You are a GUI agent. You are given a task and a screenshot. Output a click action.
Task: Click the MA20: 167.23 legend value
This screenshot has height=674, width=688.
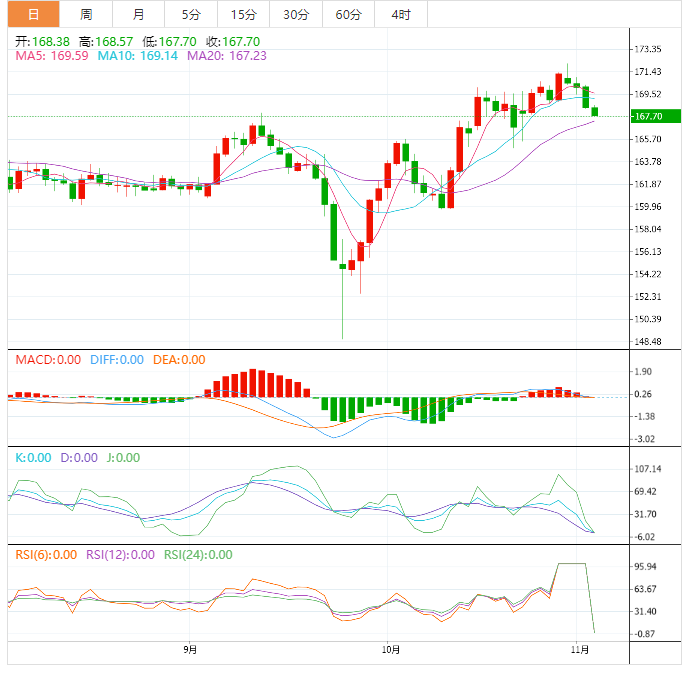point(227,56)
